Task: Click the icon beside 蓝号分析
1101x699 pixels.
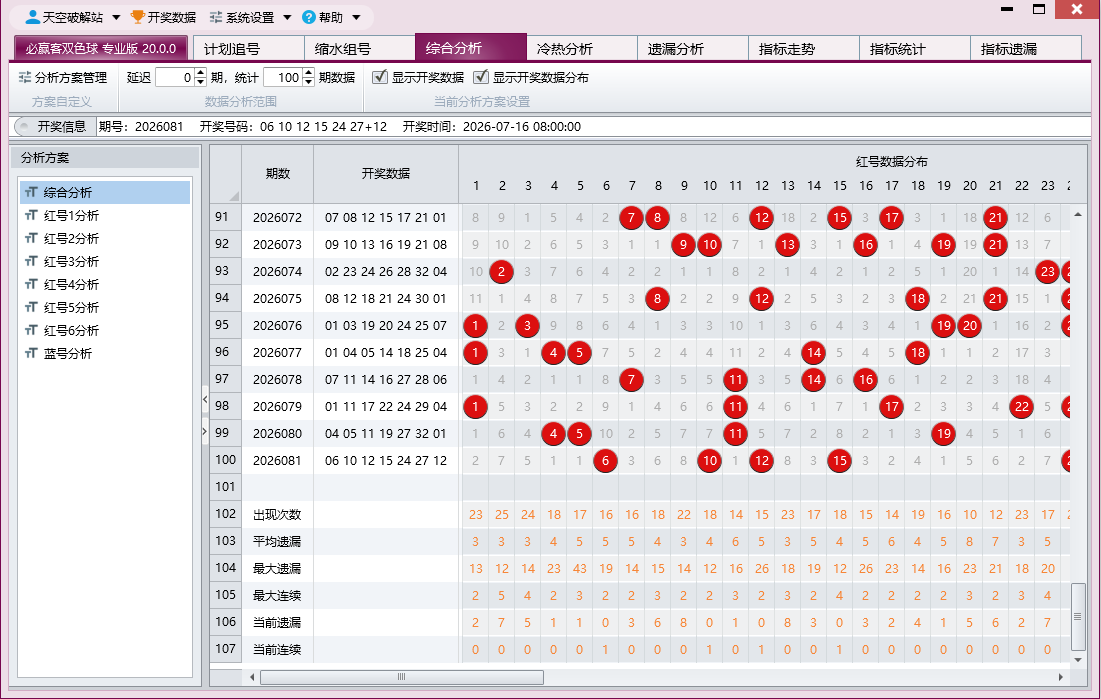Action: point(31,353)
